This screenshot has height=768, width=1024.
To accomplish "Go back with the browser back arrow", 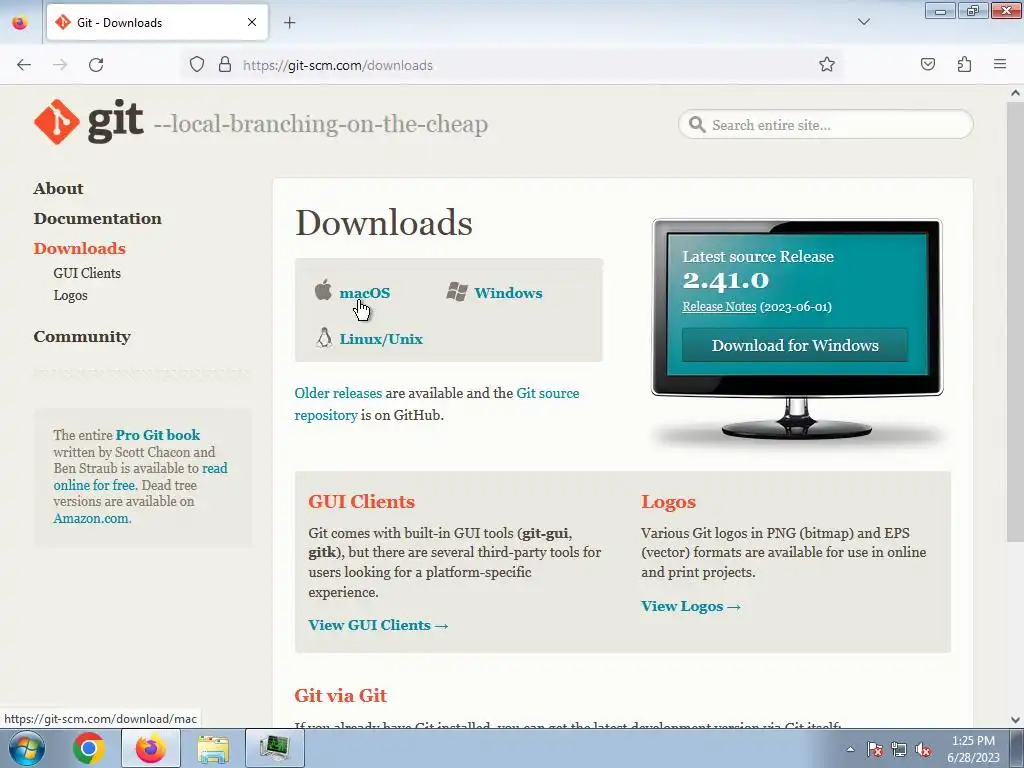I will [24, 65].
